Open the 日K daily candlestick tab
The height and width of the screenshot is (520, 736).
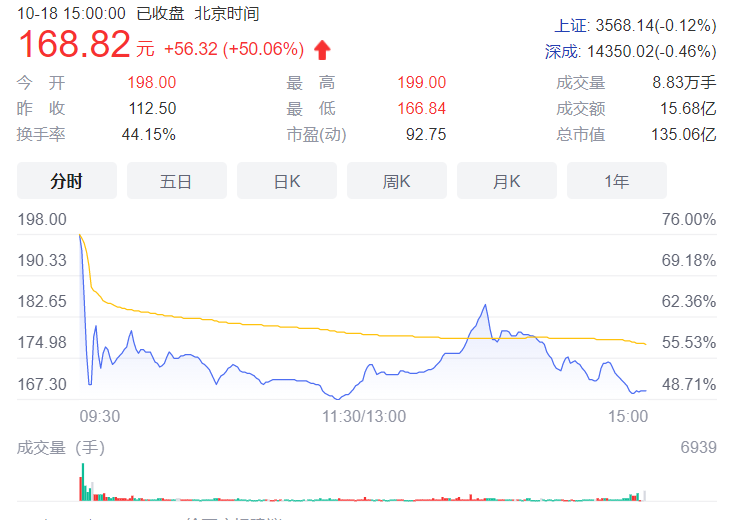(x=287, y=181)
